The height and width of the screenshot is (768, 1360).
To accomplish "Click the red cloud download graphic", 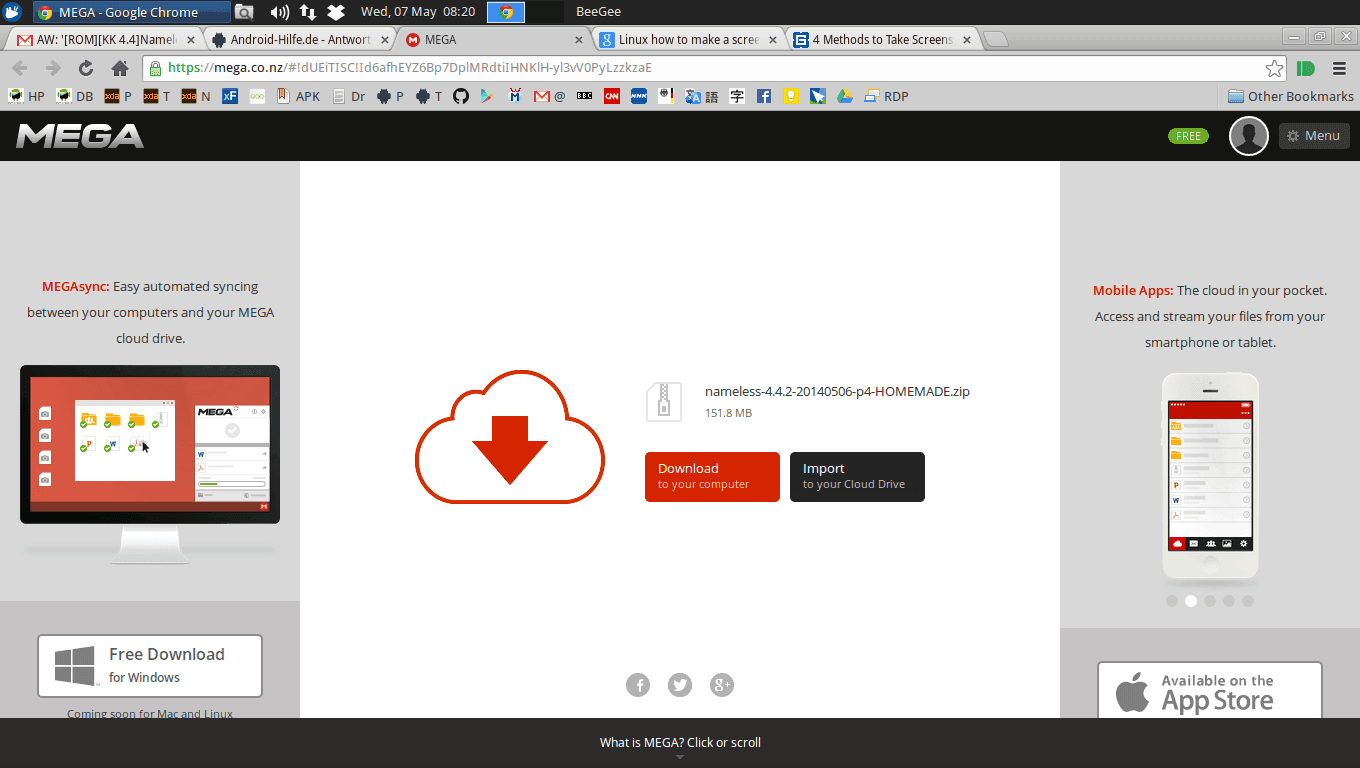I will coord(510,436).
